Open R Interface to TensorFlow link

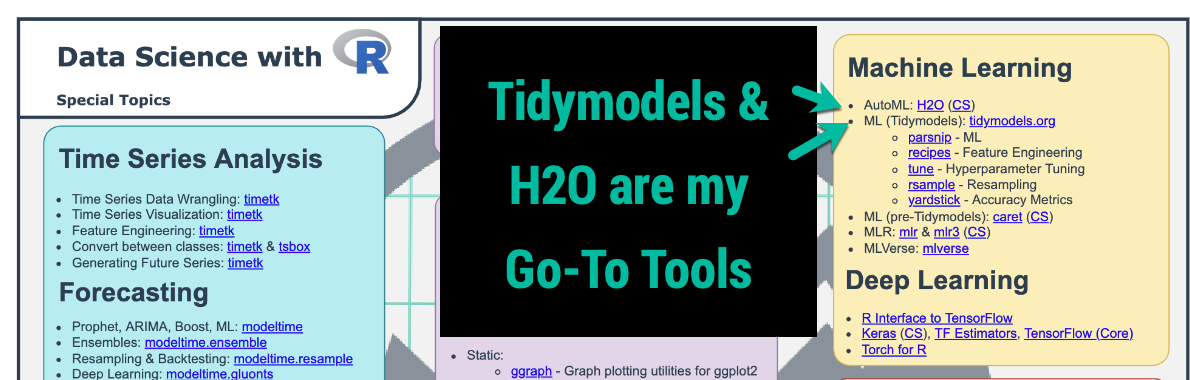(x=937, y=319)
